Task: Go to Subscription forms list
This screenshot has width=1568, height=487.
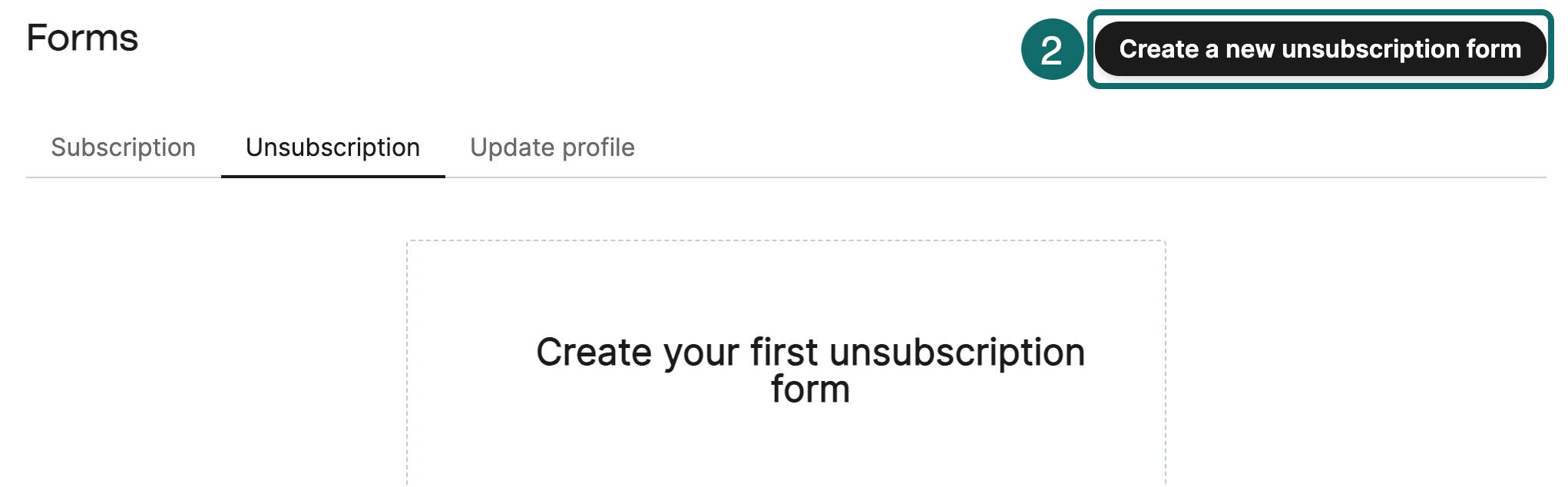Action: coord(123,147)
